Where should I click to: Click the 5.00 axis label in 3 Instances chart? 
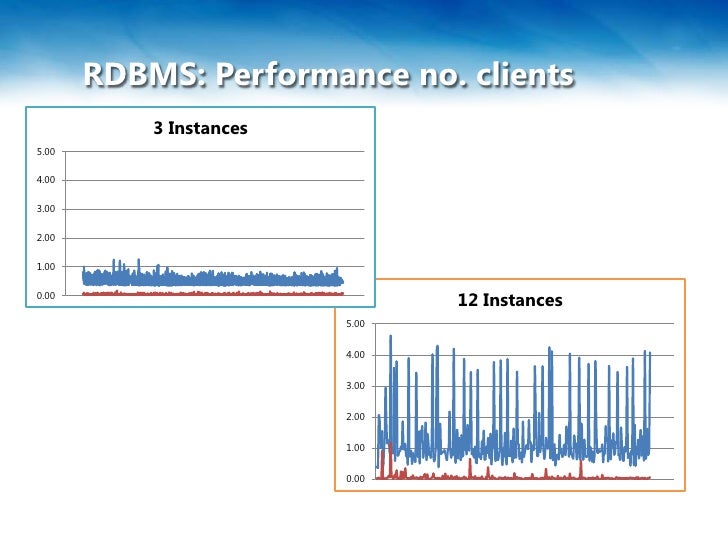pyautogui.click(x=46, y=151)
